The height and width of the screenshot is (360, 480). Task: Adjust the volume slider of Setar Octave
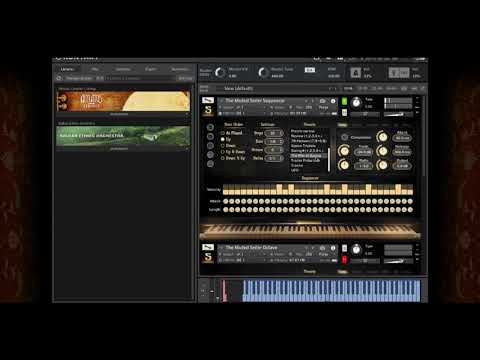pyautogui.click(x=398, y=261)
